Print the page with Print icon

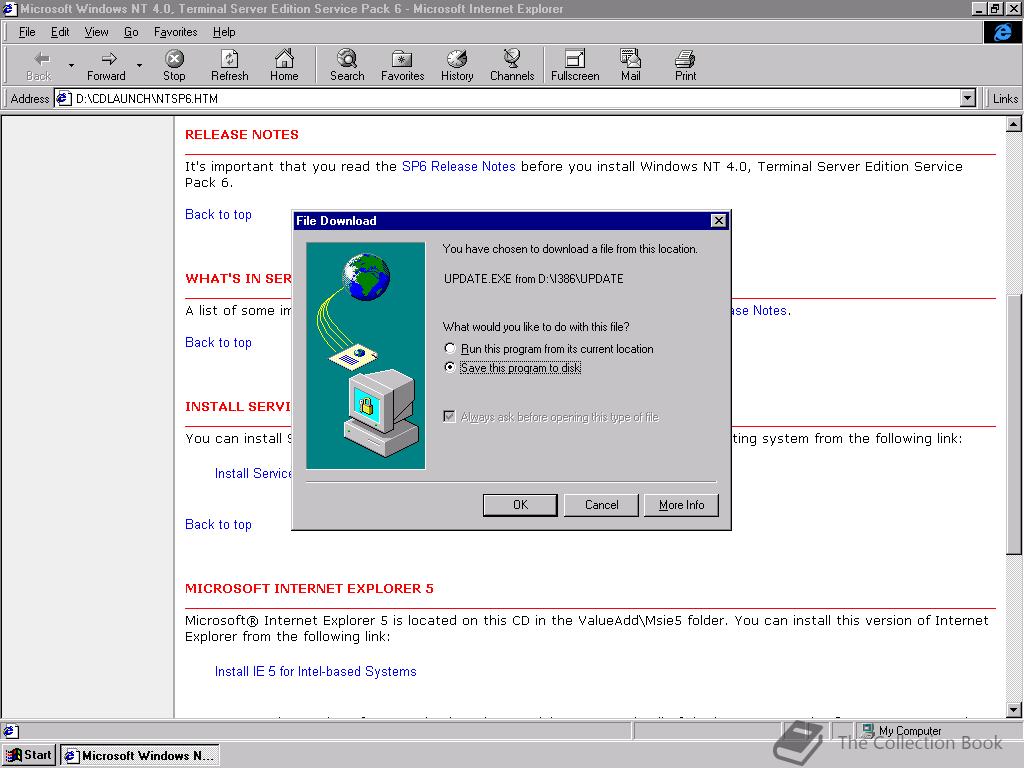coord(685,65)
